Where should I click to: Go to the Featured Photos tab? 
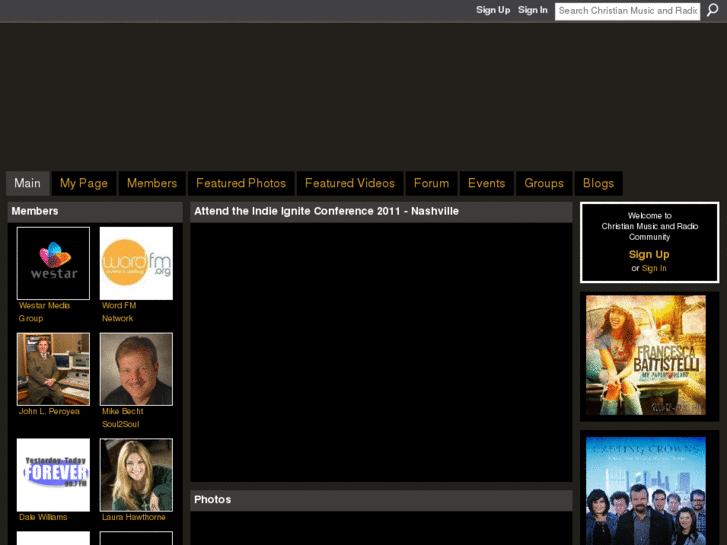[241, 183]
